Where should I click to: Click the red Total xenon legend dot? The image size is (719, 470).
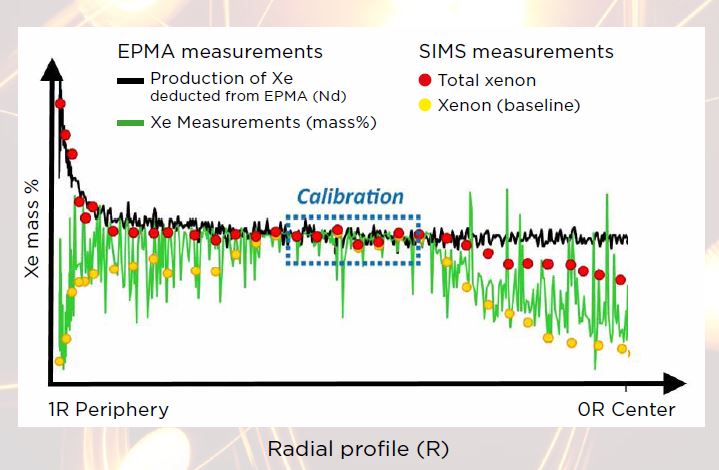pos(426,79)
